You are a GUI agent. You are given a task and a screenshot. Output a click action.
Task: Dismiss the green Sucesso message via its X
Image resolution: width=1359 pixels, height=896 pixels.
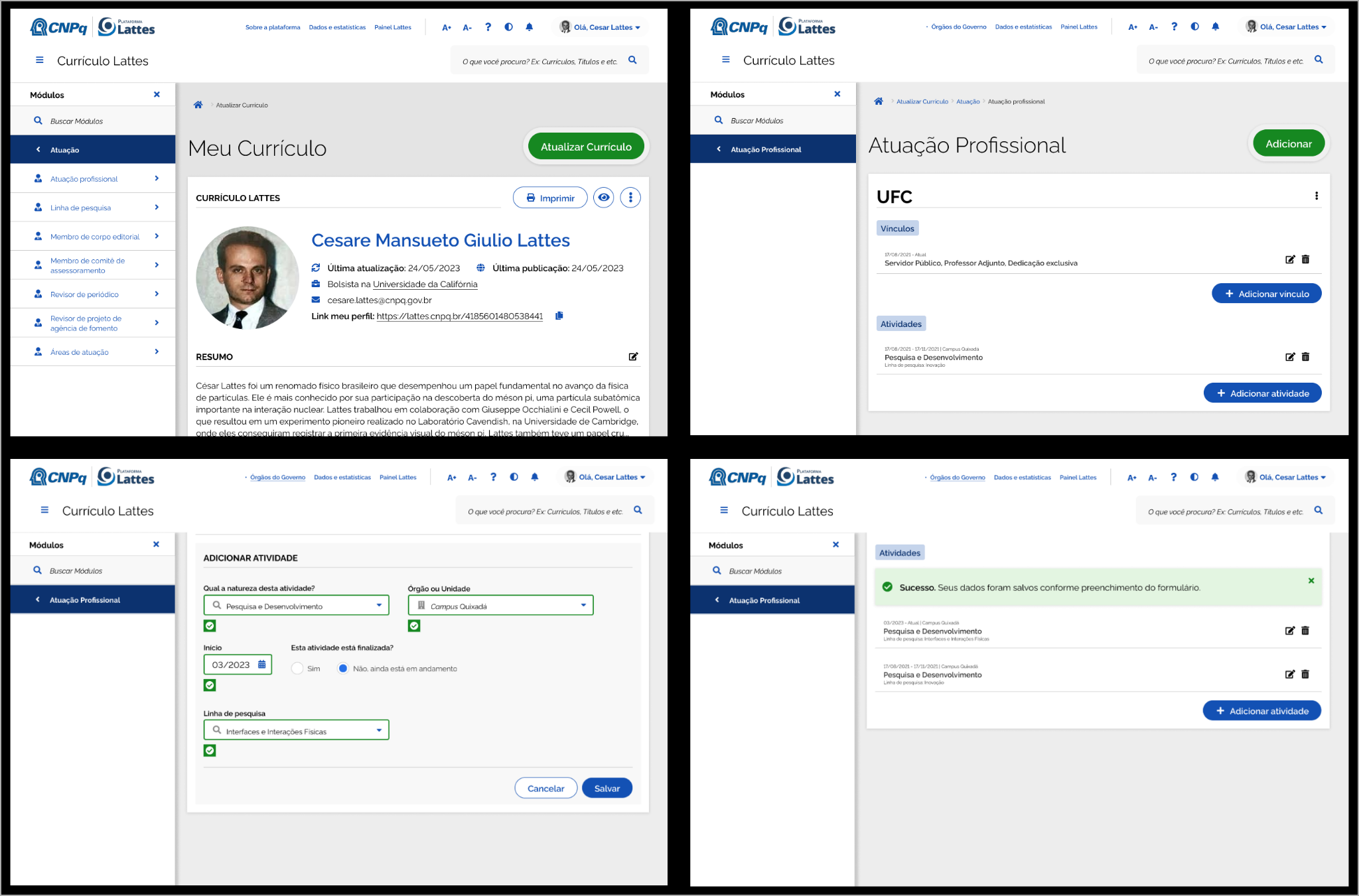point(1311,580)
